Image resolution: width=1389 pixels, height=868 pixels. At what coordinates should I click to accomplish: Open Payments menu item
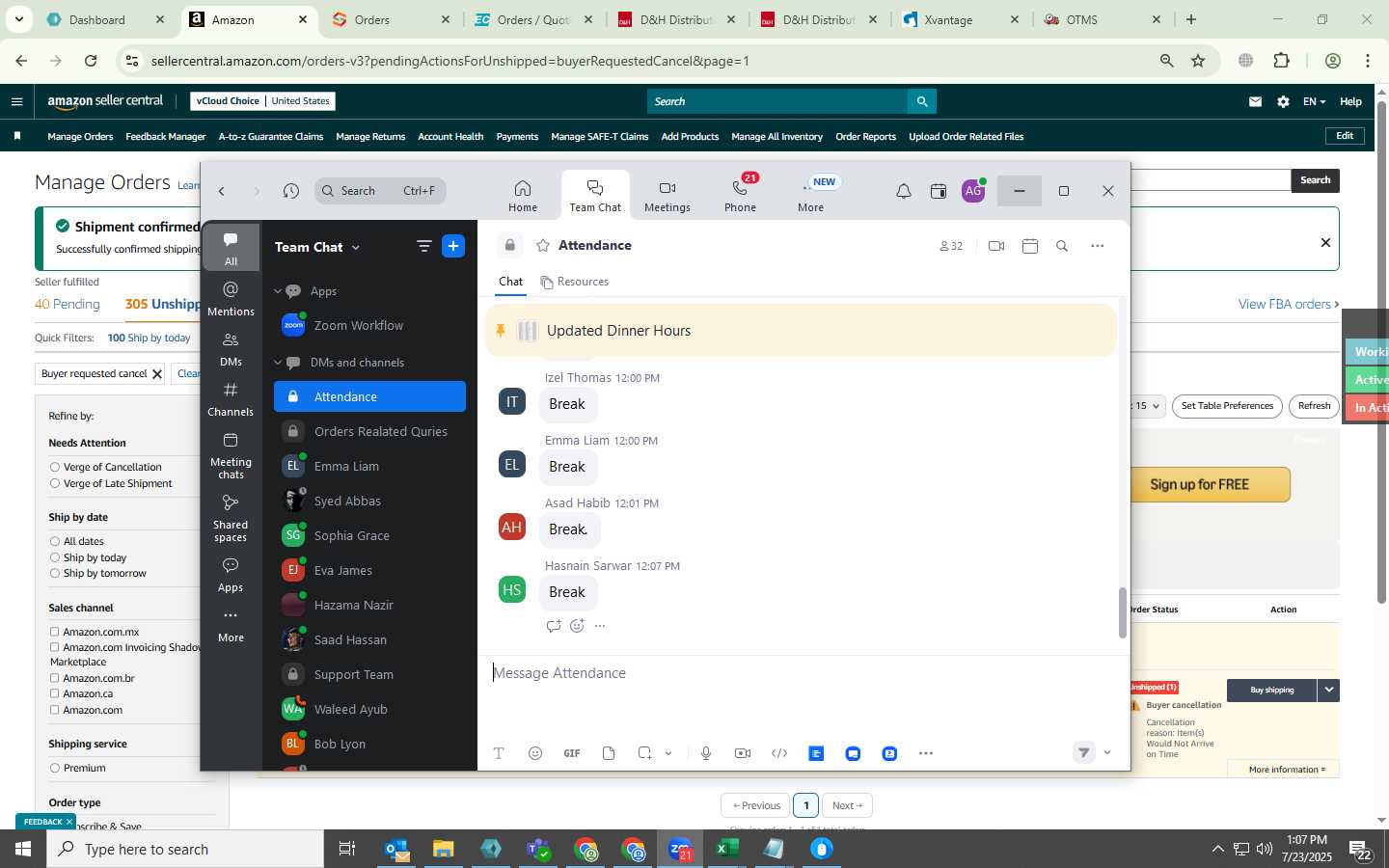click(x=517, y=137)
